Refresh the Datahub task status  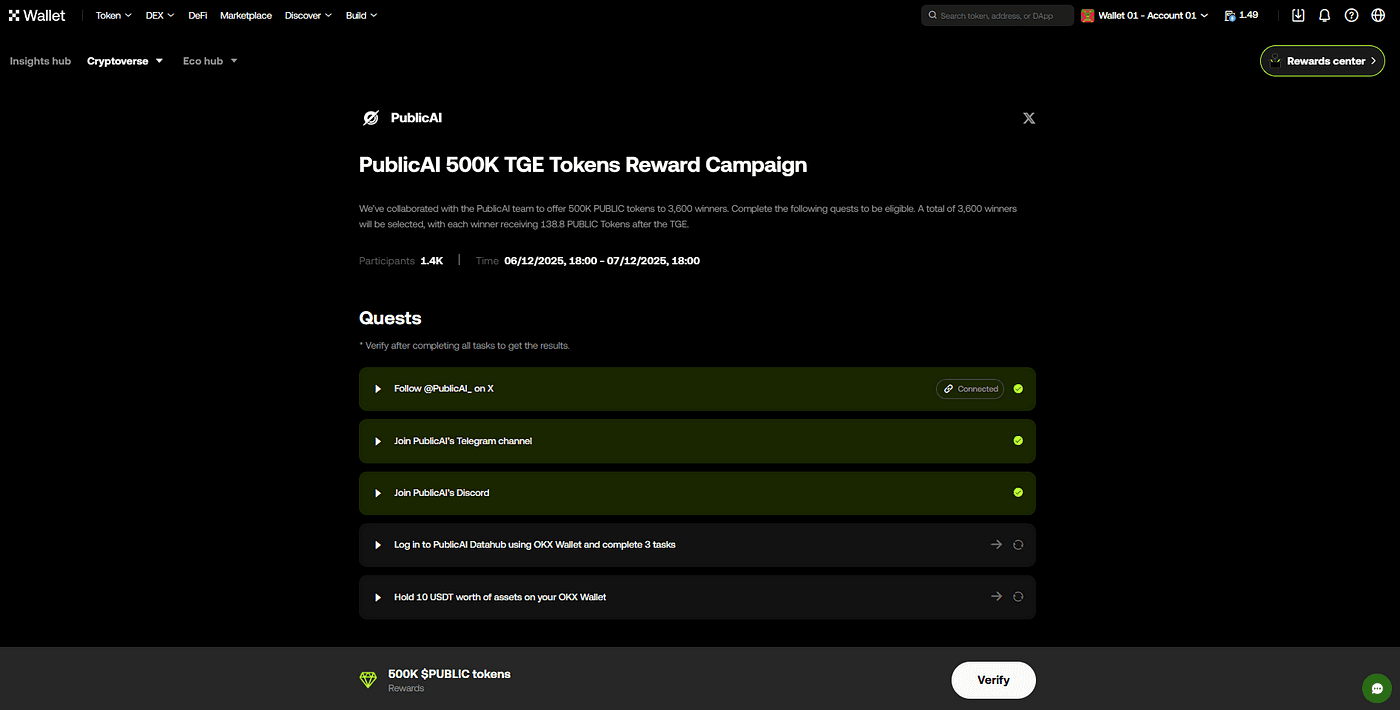pyautogui.click(x=1018, y=545)
